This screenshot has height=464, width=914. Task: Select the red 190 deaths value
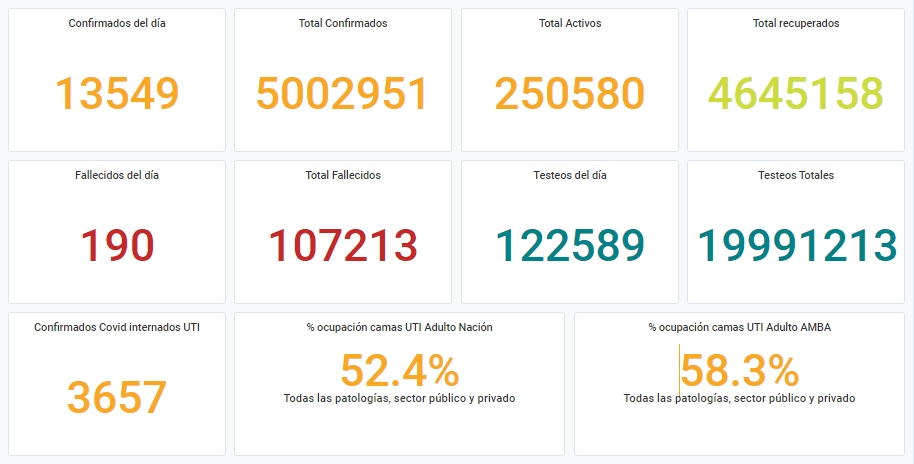tap(117, 245)
